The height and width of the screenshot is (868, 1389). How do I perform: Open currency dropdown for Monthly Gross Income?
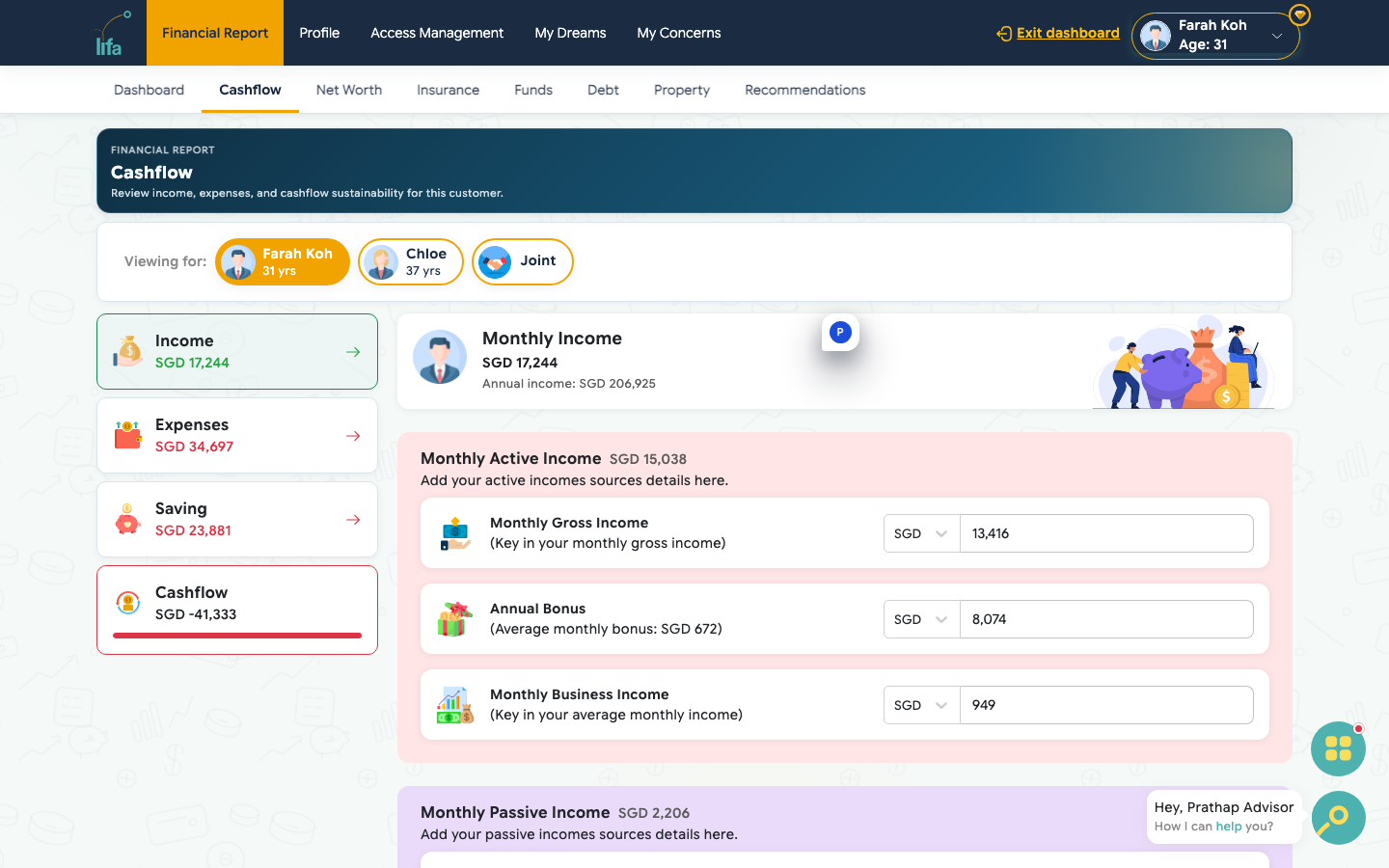point(921,533)
